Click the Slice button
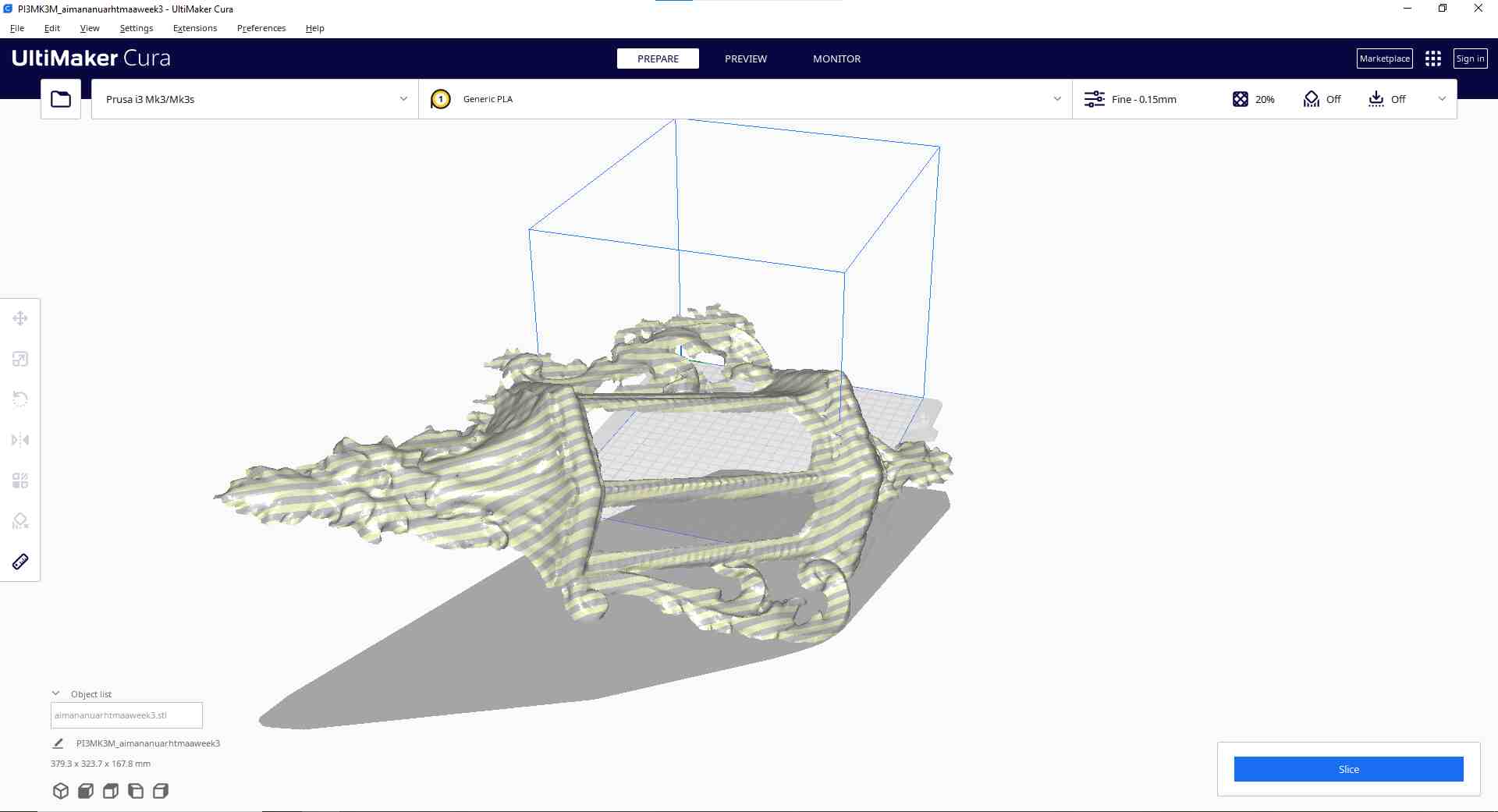 (x=1348, y=769)
